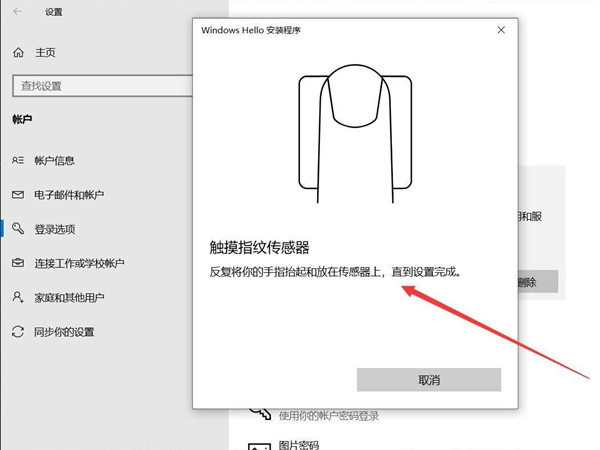This screenshot has width=600, height=450.
Task: Click the 家庭和其他用户 person icon
Action: [x=17, y=297]
